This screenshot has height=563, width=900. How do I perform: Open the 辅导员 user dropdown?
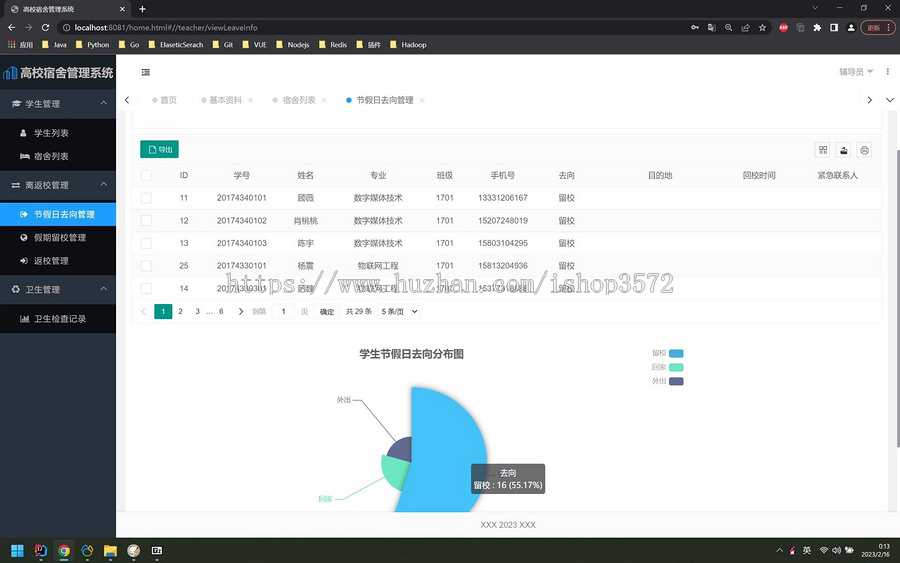pos(856,72)
